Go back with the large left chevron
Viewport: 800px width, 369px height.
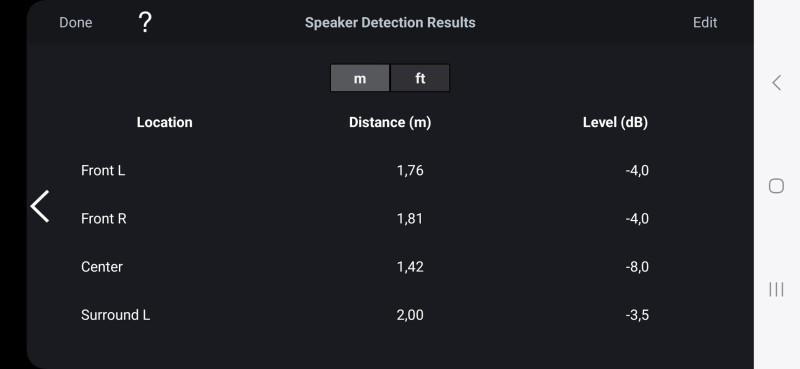pyautogui.click(x=40, y=206)
